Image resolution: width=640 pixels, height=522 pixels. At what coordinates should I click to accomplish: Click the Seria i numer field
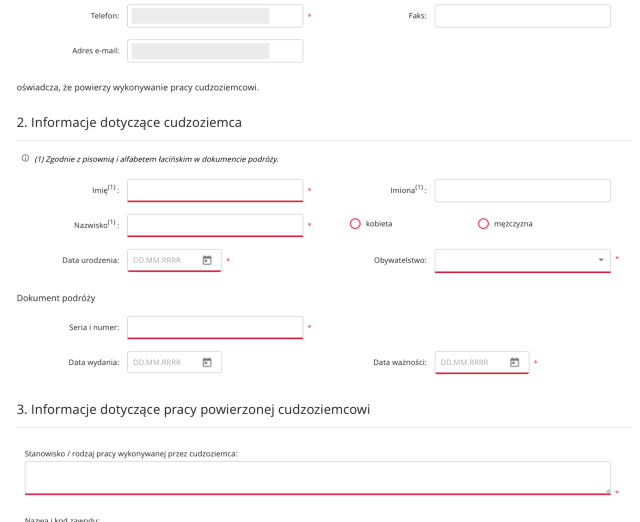click(214, 328)
